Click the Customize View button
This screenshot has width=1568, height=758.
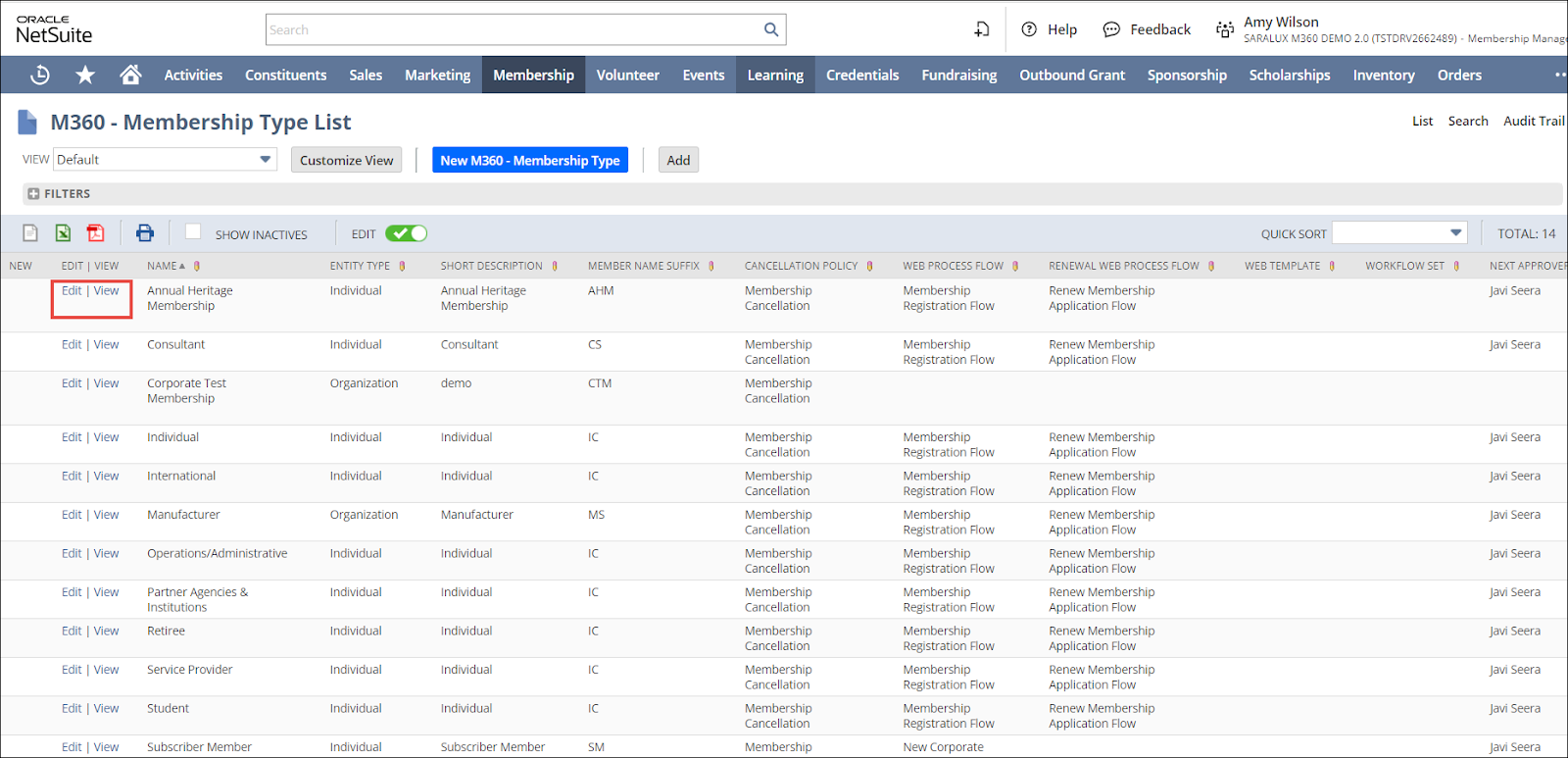pos(346,160)
